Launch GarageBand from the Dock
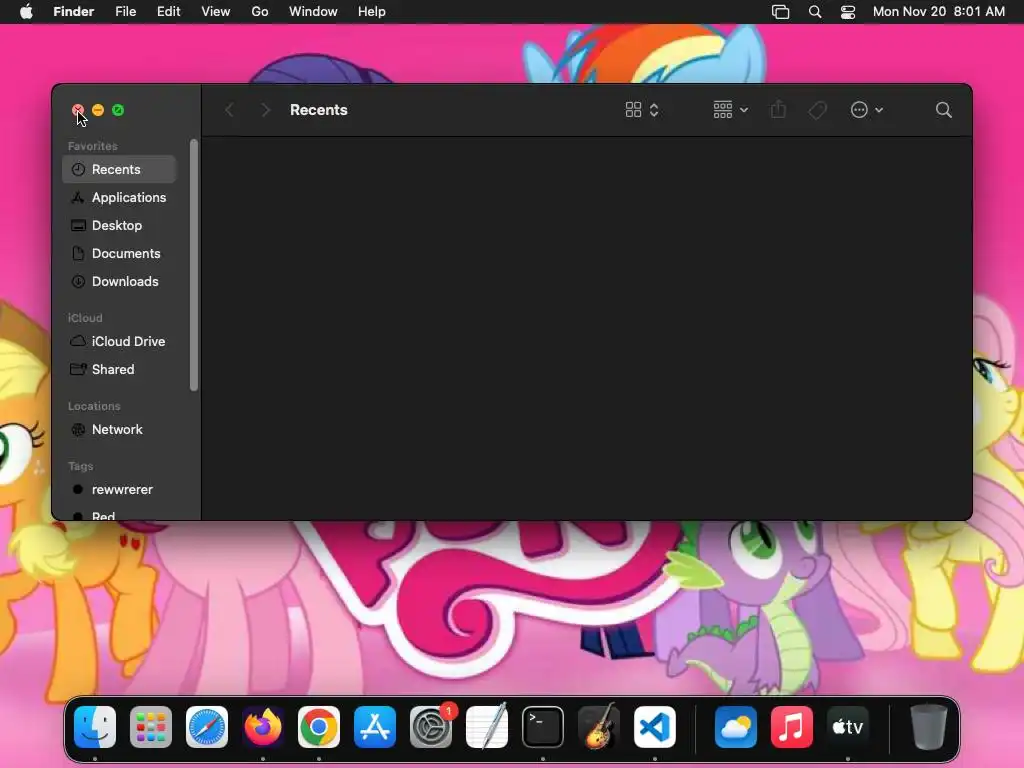Viewport: 1024px width, 768px height. tap(599, 727)
